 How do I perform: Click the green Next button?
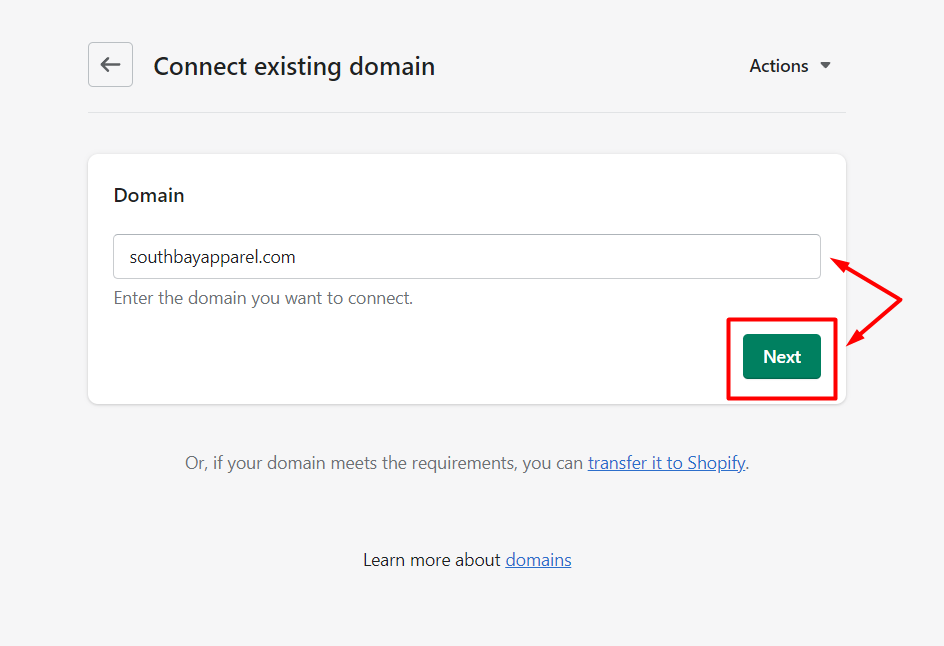click(781, 357)
